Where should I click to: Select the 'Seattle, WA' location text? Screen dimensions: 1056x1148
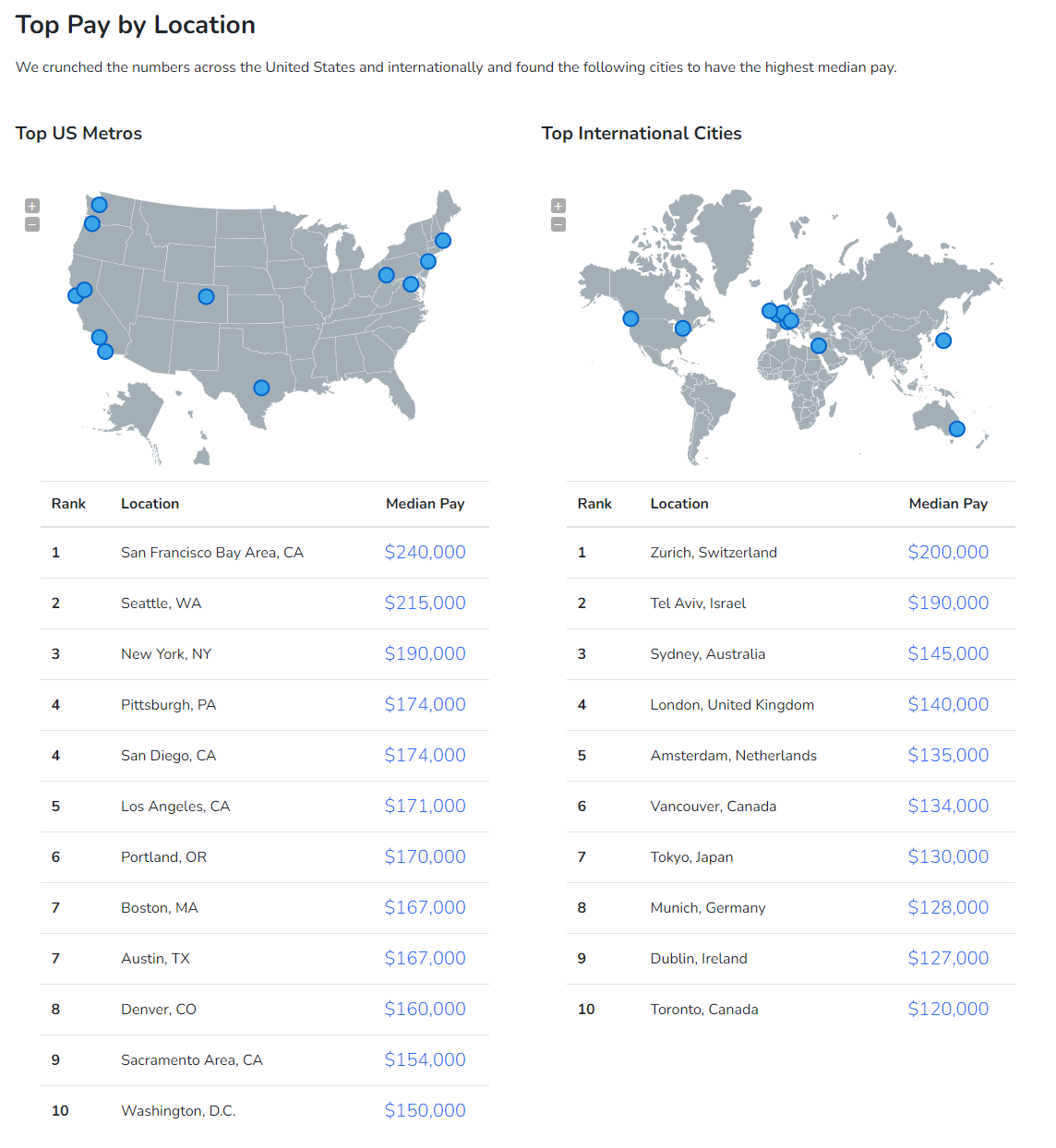162,603
